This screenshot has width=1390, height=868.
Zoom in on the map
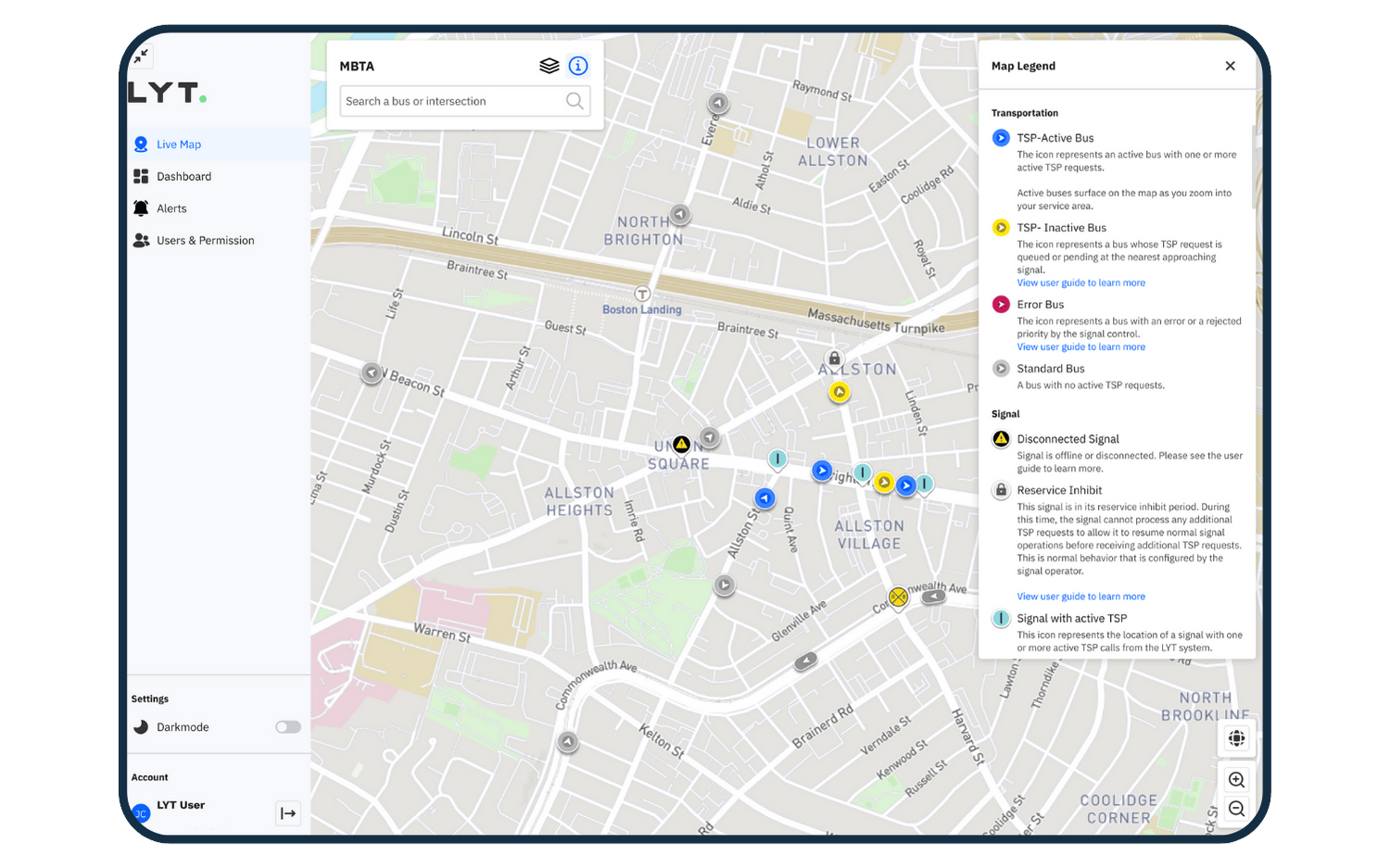click(1236, 780)
